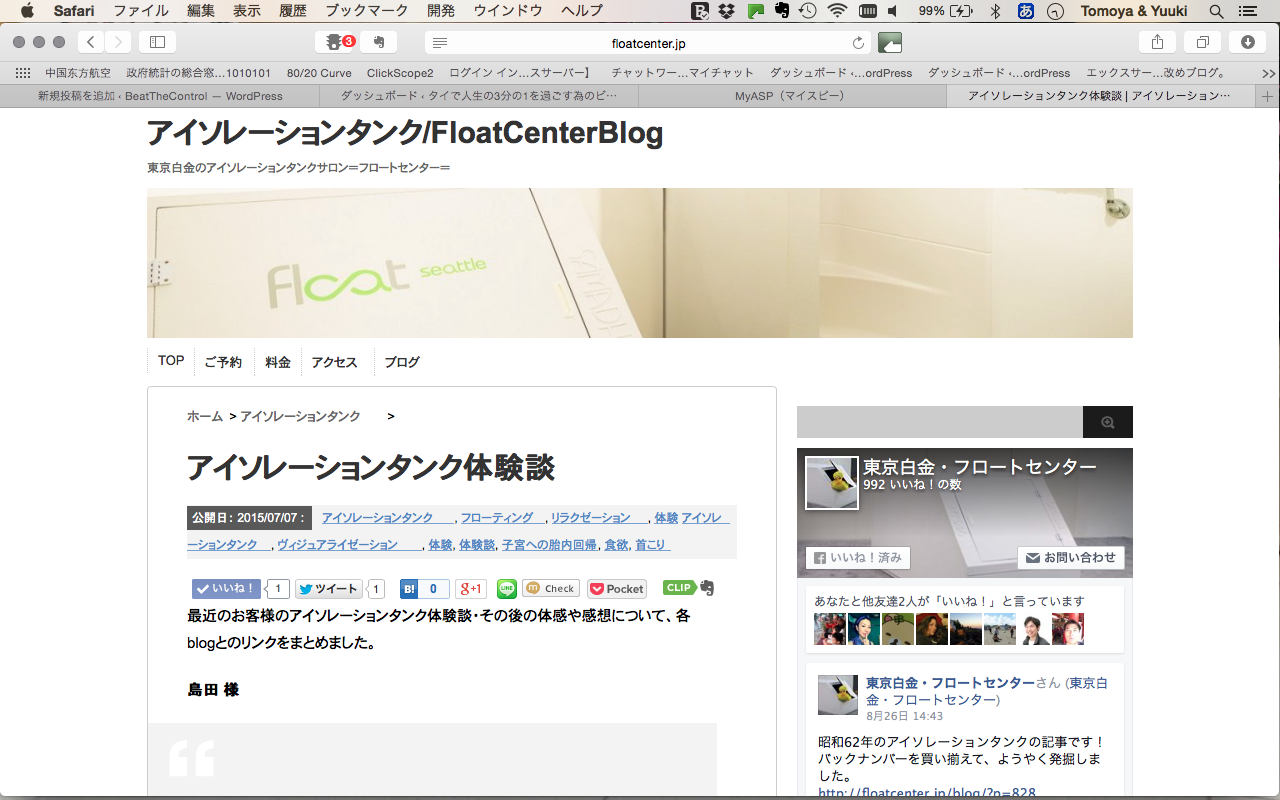This screenshot has width=1280, height=800.
Task: Open Japanese input method あ menu
Action: click(1025, 11)
